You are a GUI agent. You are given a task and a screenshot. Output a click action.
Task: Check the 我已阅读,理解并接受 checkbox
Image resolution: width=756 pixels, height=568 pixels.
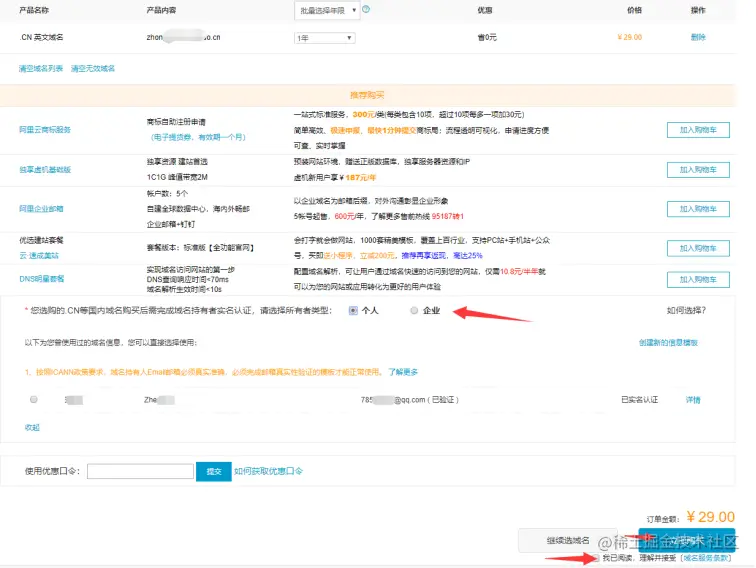tap(597, 558)
